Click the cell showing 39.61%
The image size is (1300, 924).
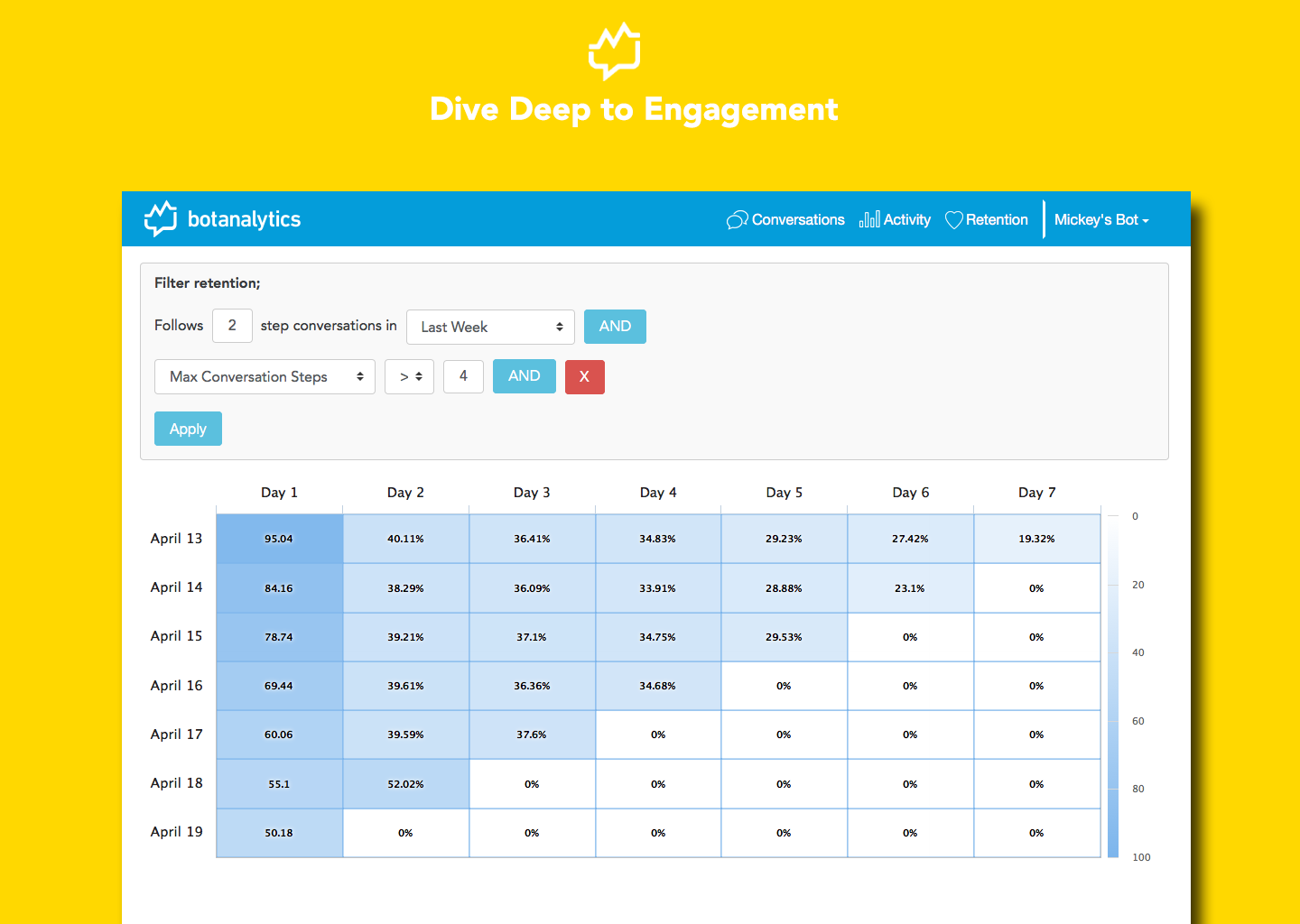405,686
